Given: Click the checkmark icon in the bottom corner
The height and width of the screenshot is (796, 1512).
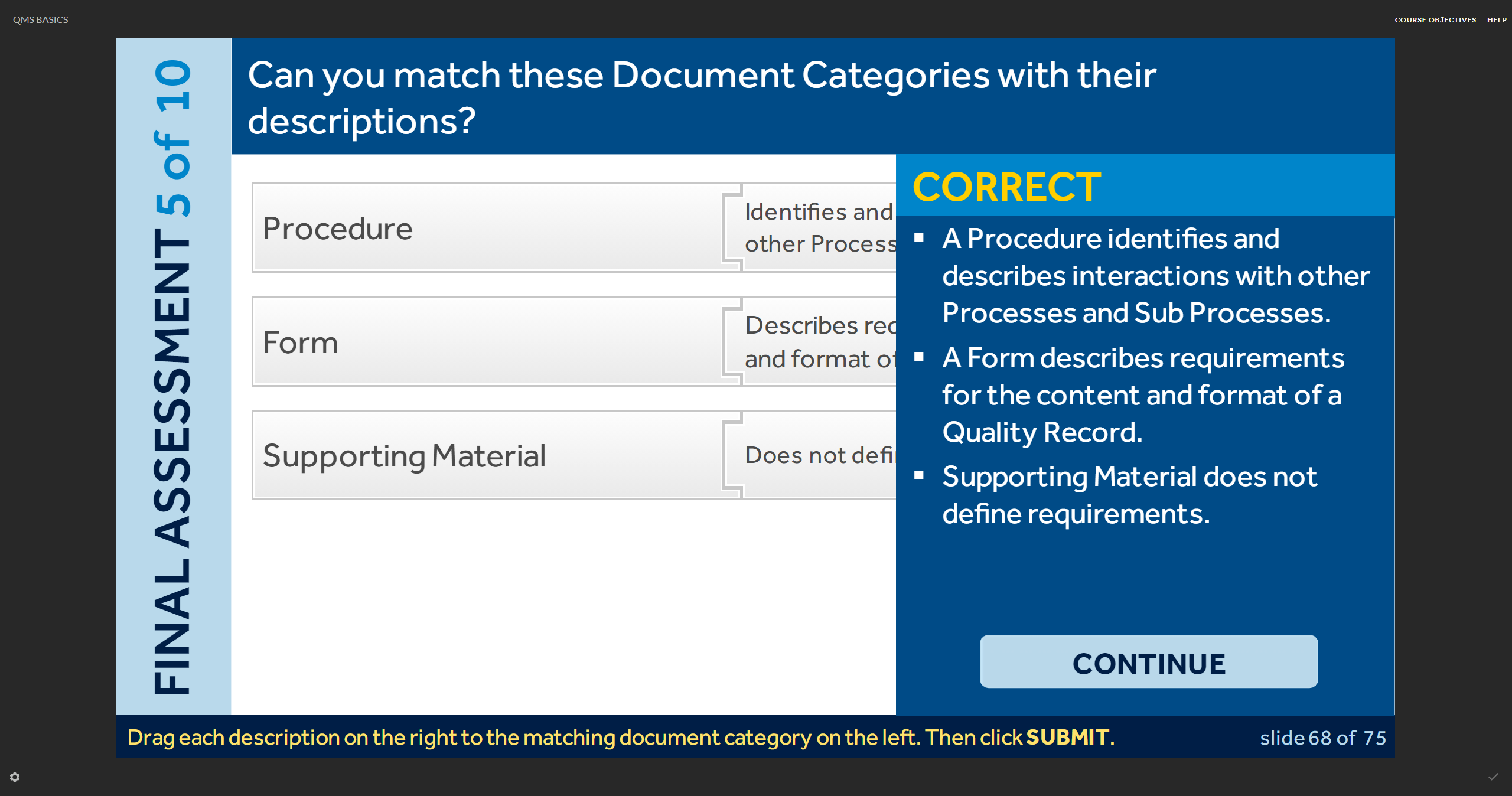Looking at the screenshot, I should [x=1493, y=777].
